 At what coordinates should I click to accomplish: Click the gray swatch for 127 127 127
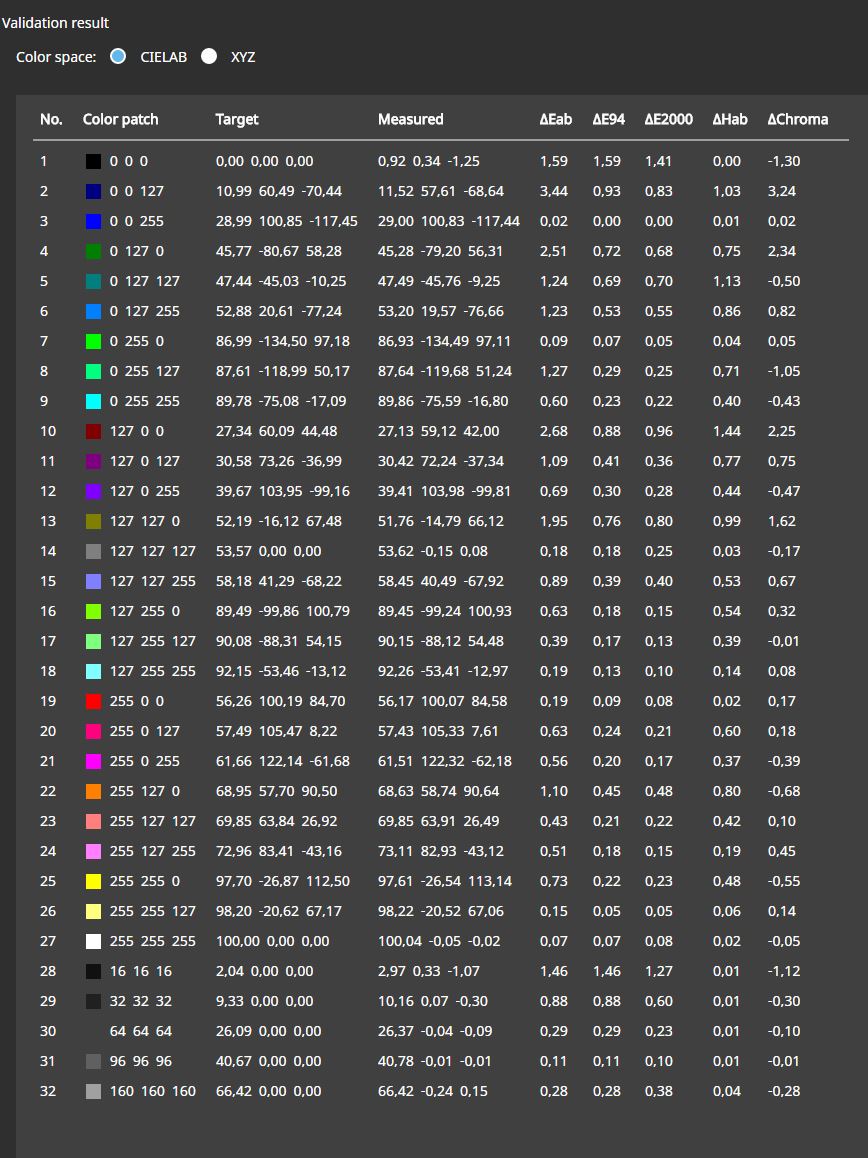(93, 551)
